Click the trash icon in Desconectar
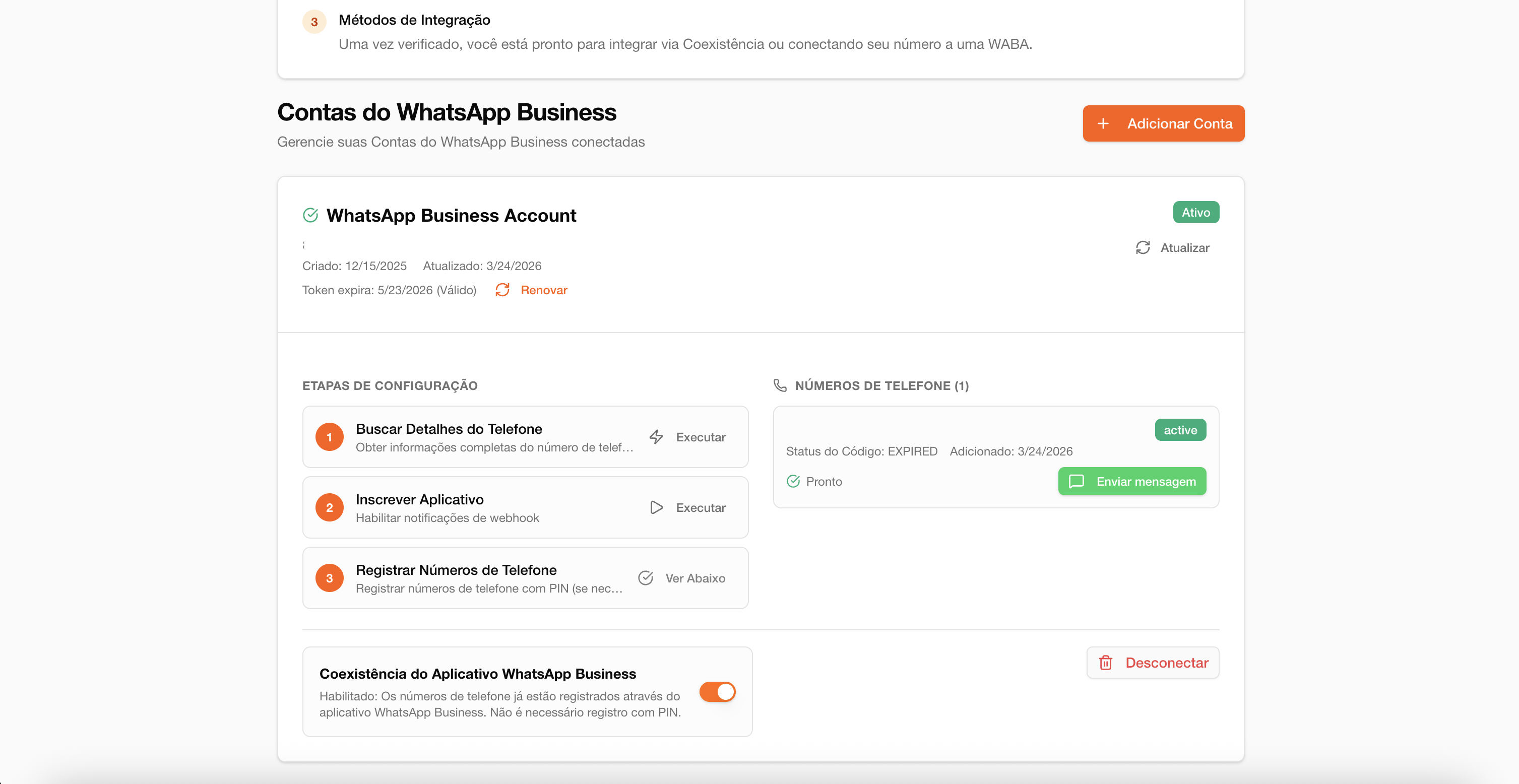The width and height of the screenshot is (1519, 784). coord(1105,663)
